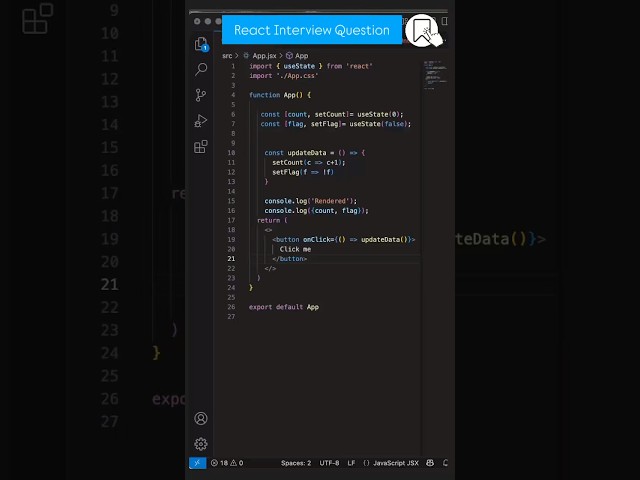Image resolution: width=640 pixels, height=480 pixels.
Task: Change indentation via Spaces: 2
Action: click(x=296, y=463)
